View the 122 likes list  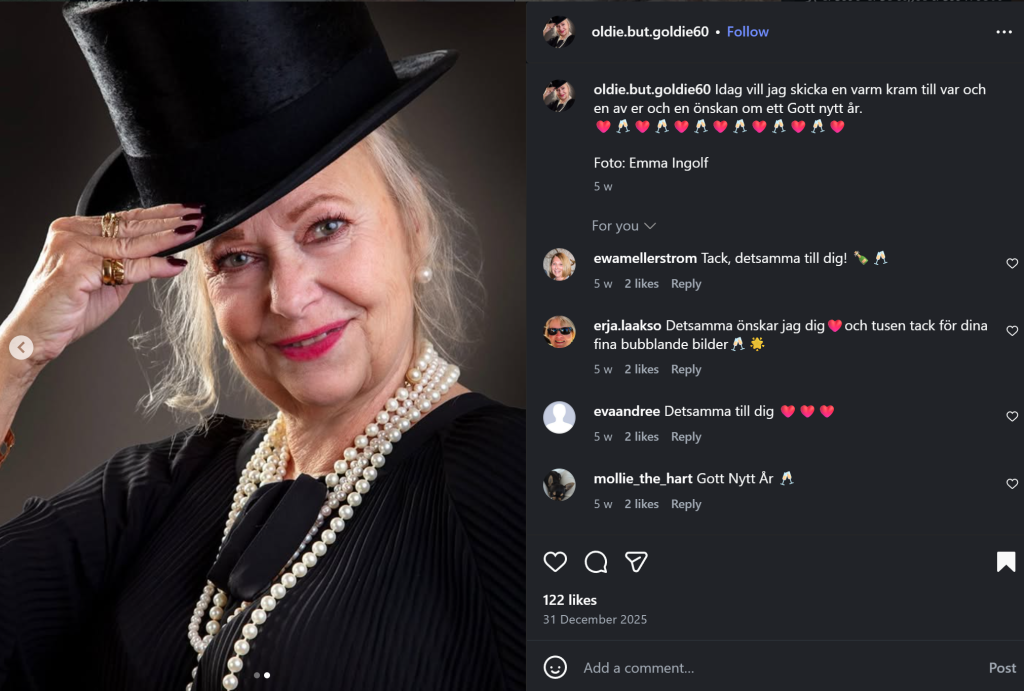tap(569, 600)
